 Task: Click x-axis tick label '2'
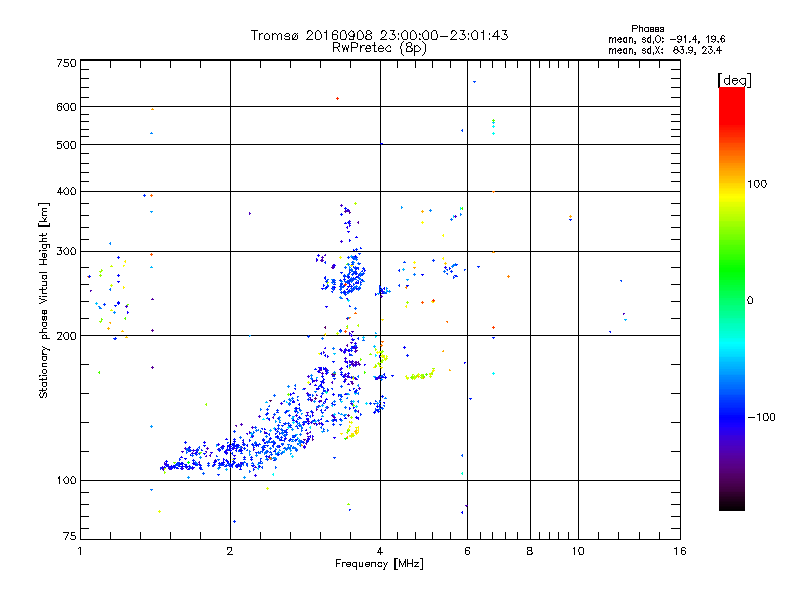pyautogui.click(x=230, y=551)
